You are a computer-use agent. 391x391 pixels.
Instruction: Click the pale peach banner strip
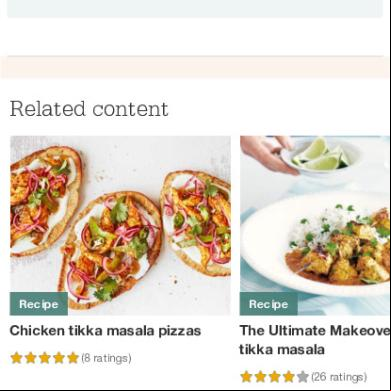pos(195,68)
